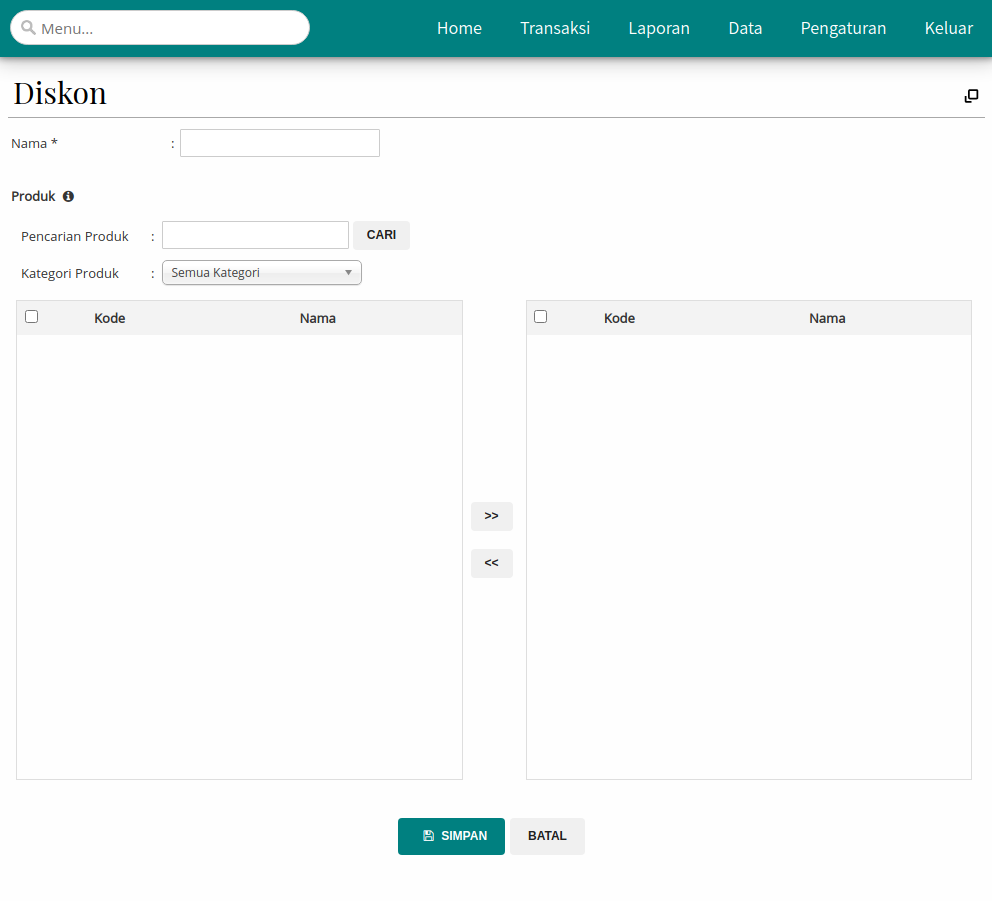
Task: Click Keluar to log out
Action: (948, 28)
